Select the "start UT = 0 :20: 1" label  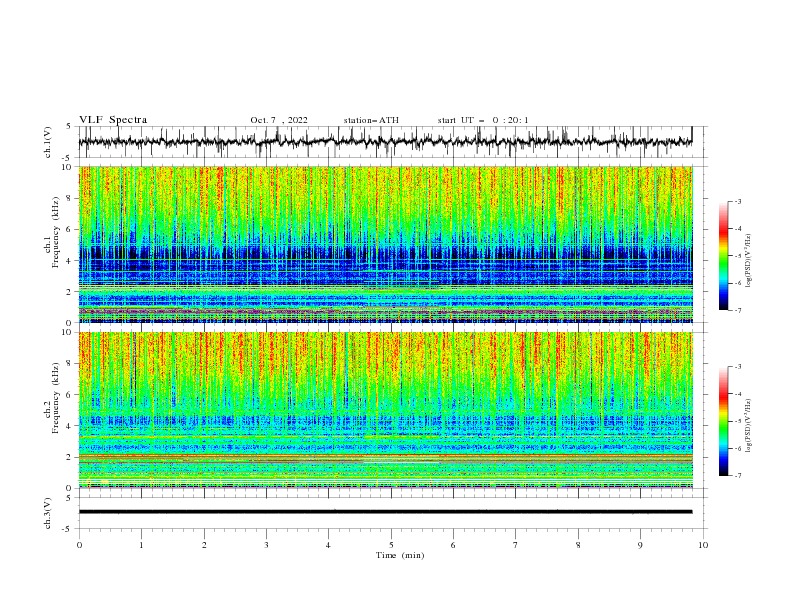(483, 120)
